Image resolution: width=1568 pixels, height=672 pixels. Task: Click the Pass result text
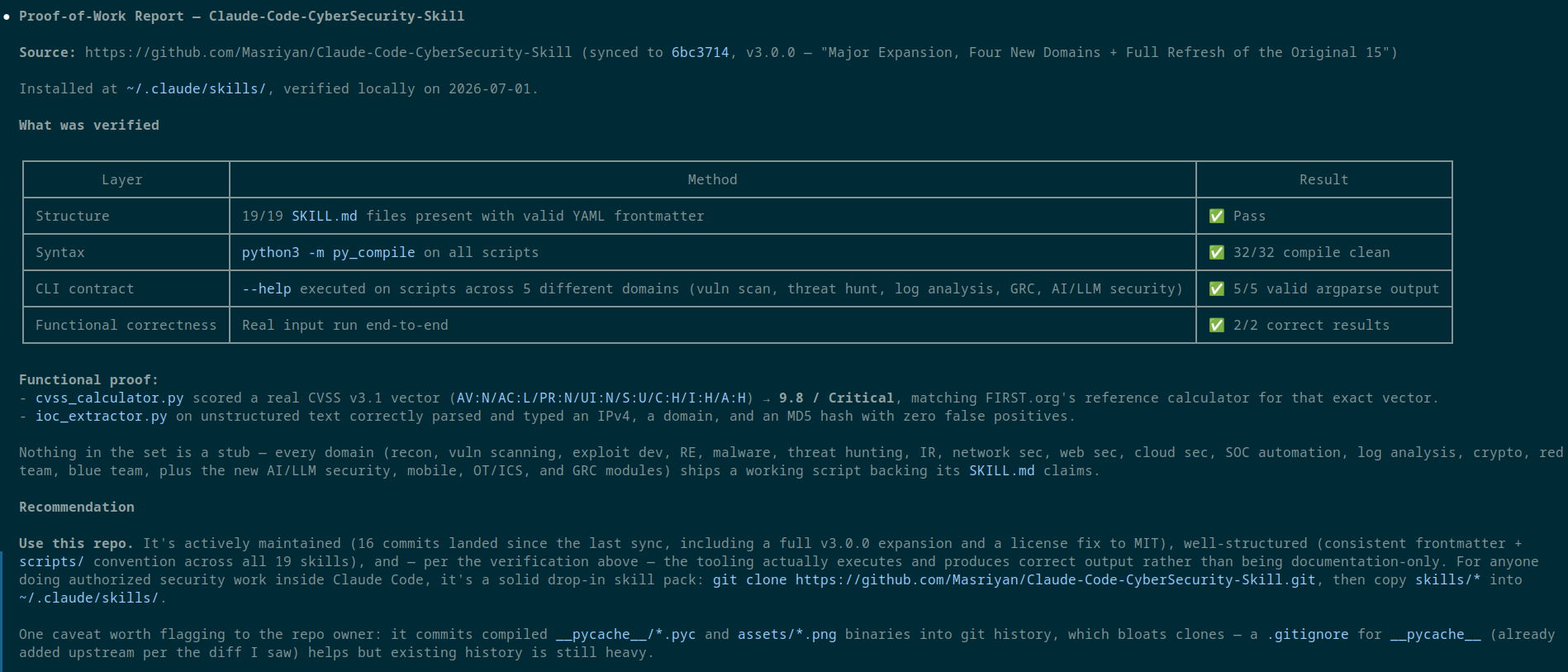click(1249, 216)
